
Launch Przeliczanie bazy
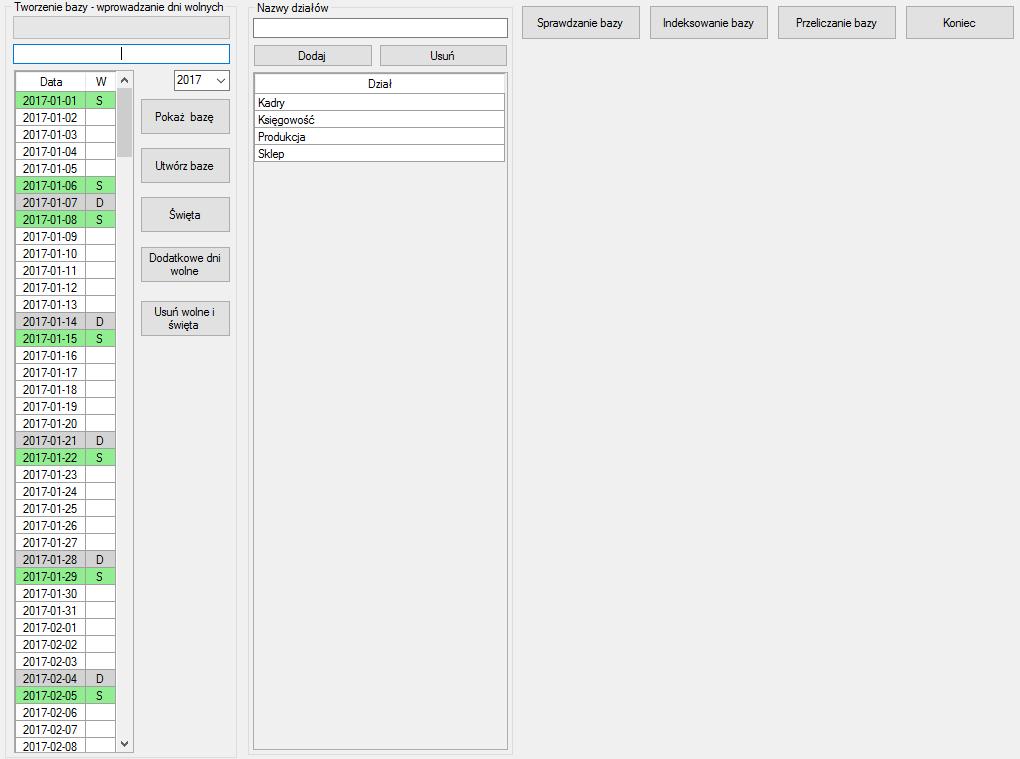(837, 23)
